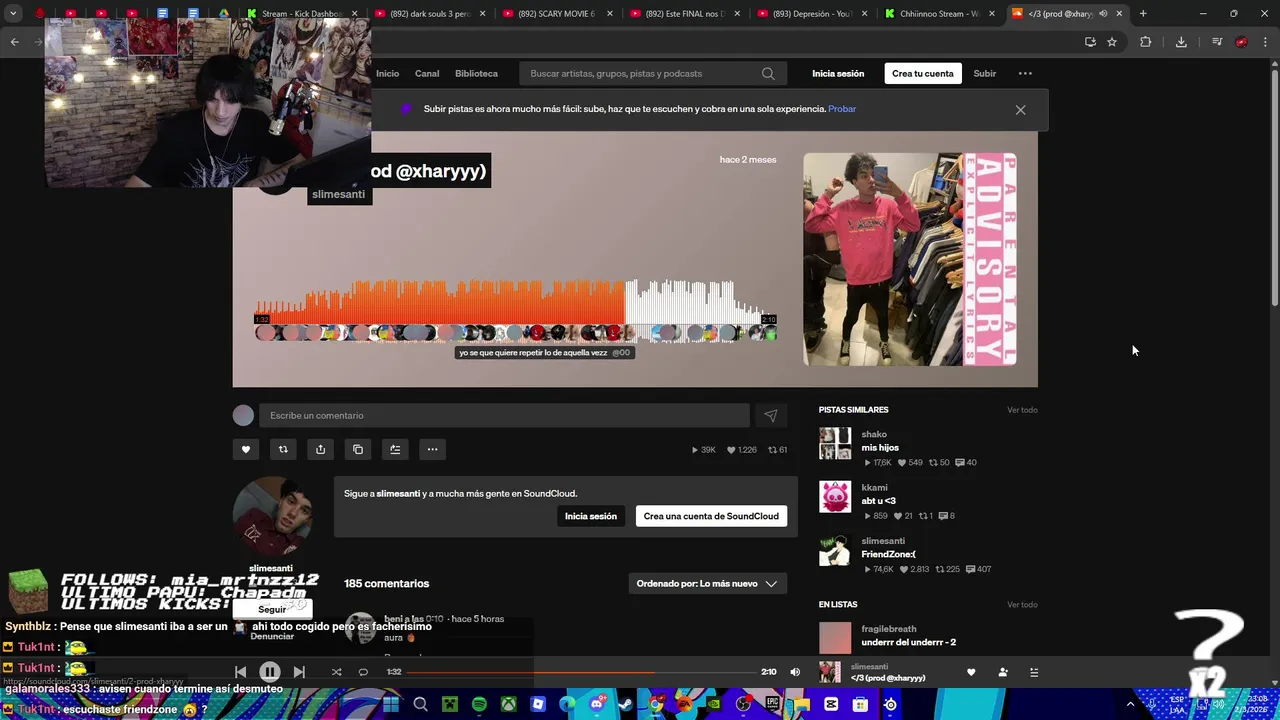The width and height of the screenshot is (1280, 720).
Task: Skip to next track in player bar
Action: [x=299, y=672]
